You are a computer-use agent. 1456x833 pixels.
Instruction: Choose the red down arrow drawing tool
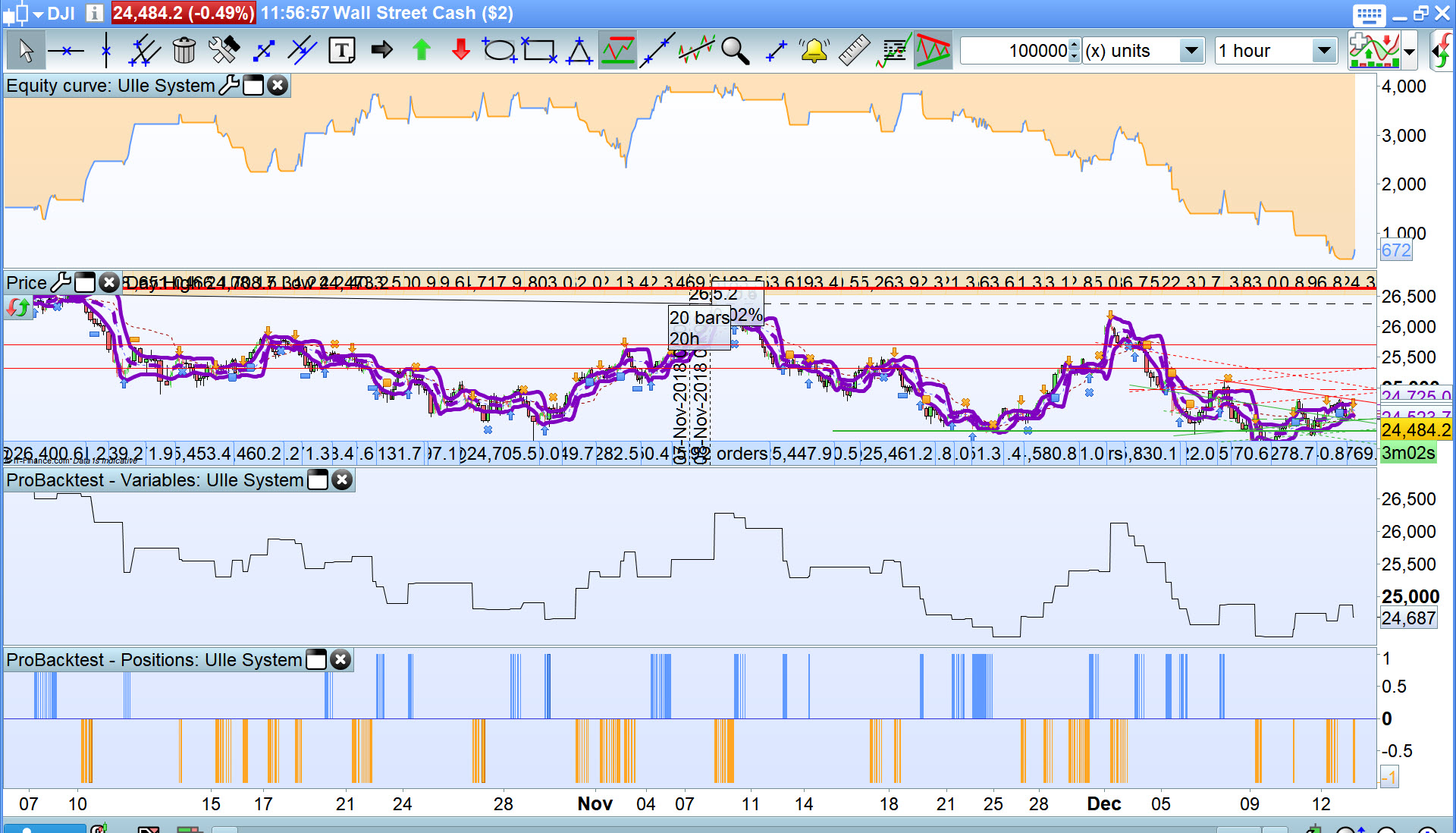[460, 51]
